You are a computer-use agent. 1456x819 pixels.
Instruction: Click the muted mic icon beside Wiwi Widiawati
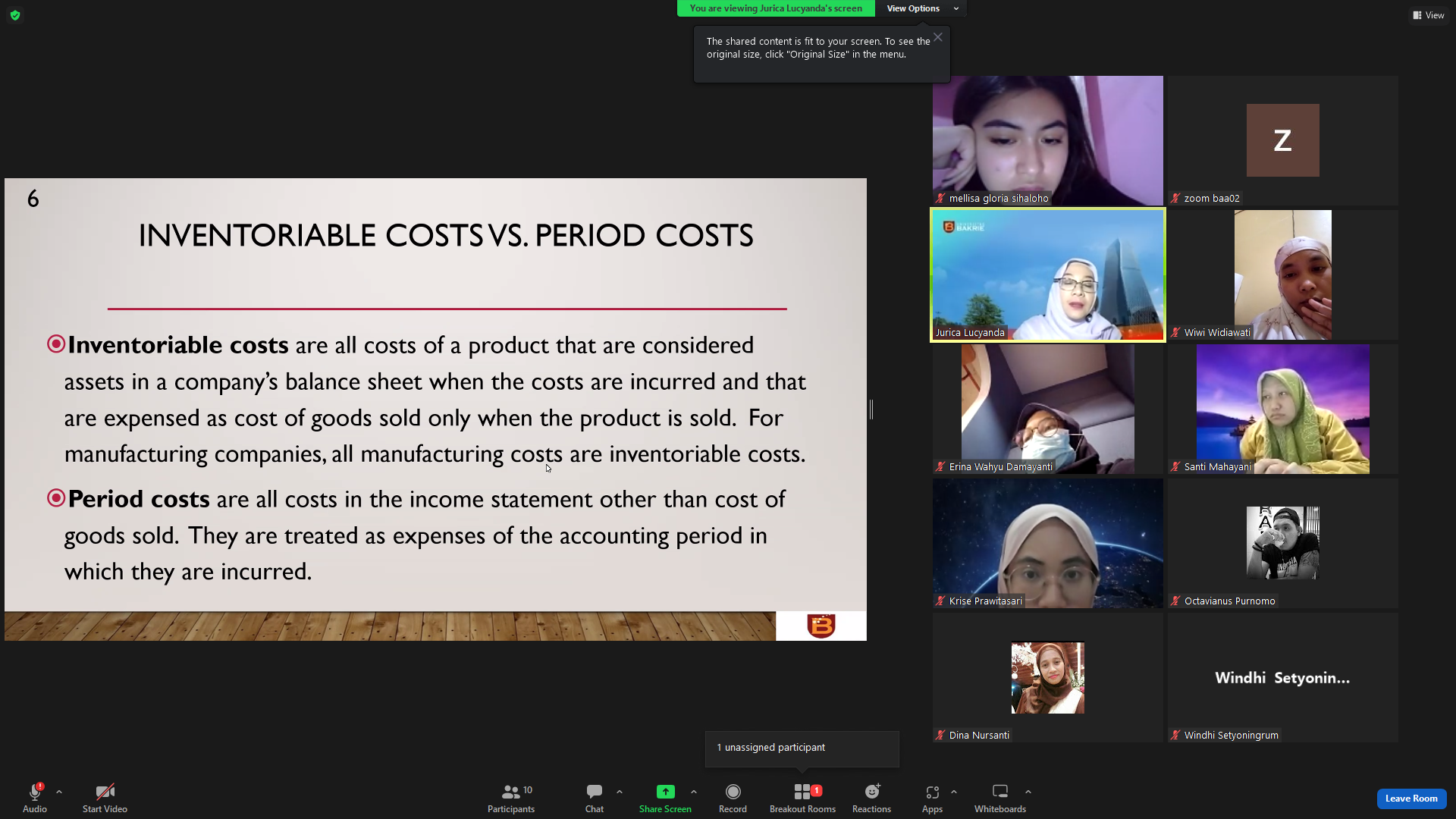click(1175, 333)
